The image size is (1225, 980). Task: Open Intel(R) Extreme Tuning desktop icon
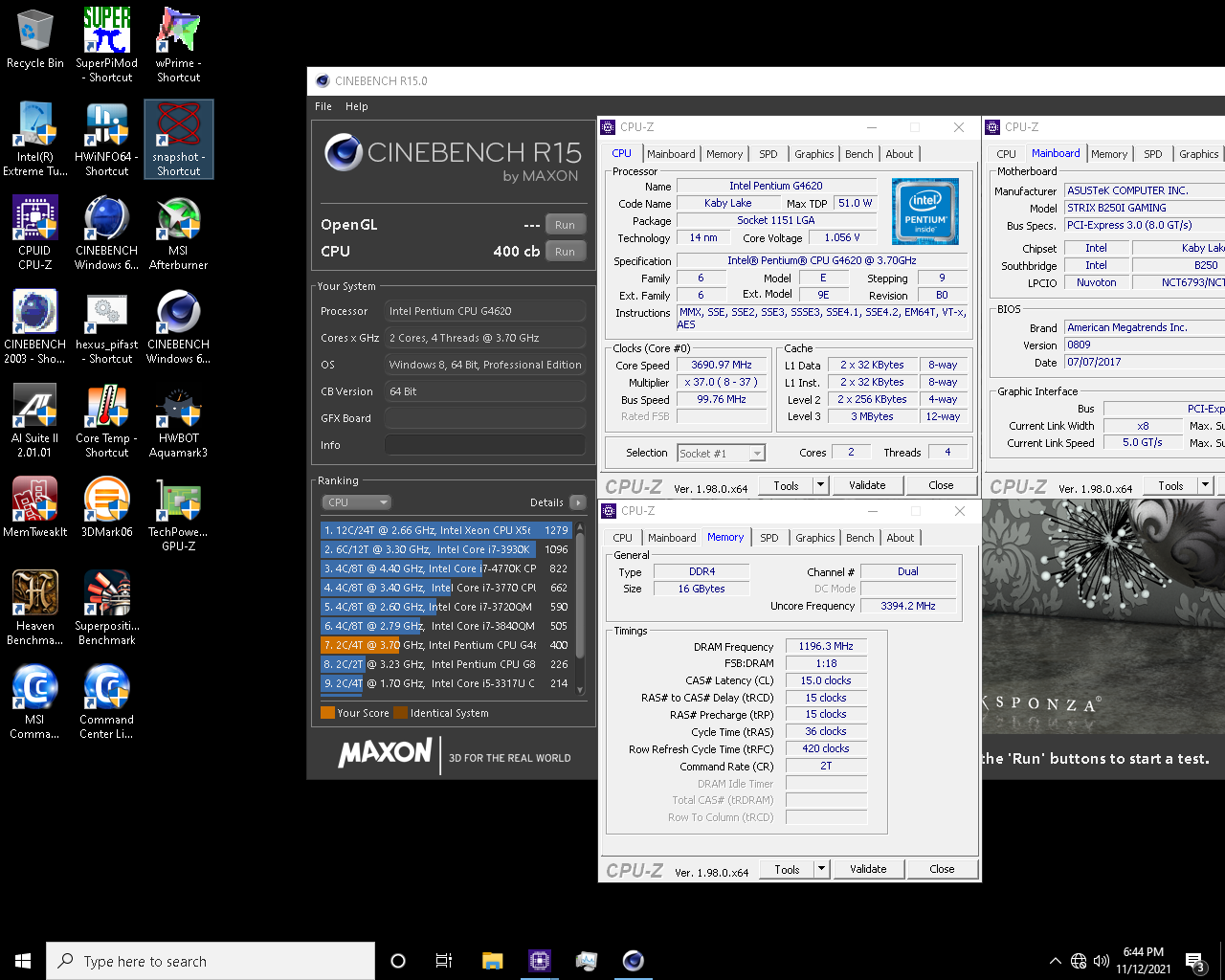34,140
